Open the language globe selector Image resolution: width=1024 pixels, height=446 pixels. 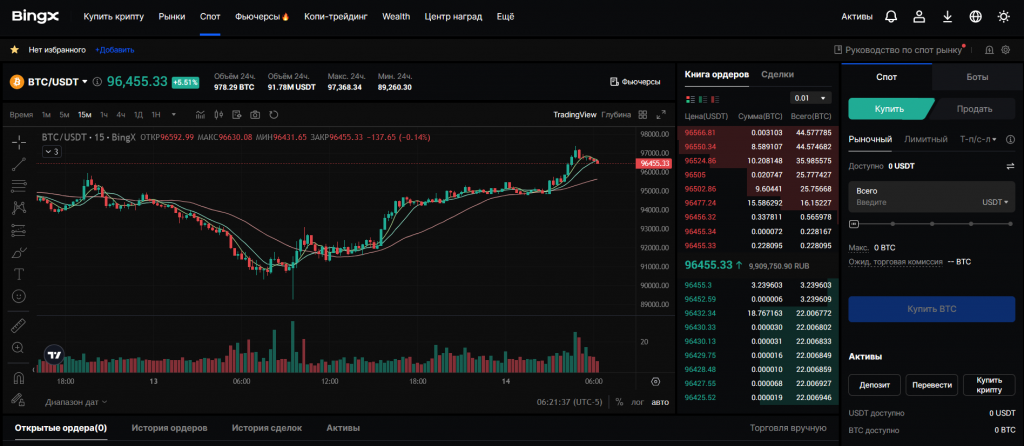point(976,16)
